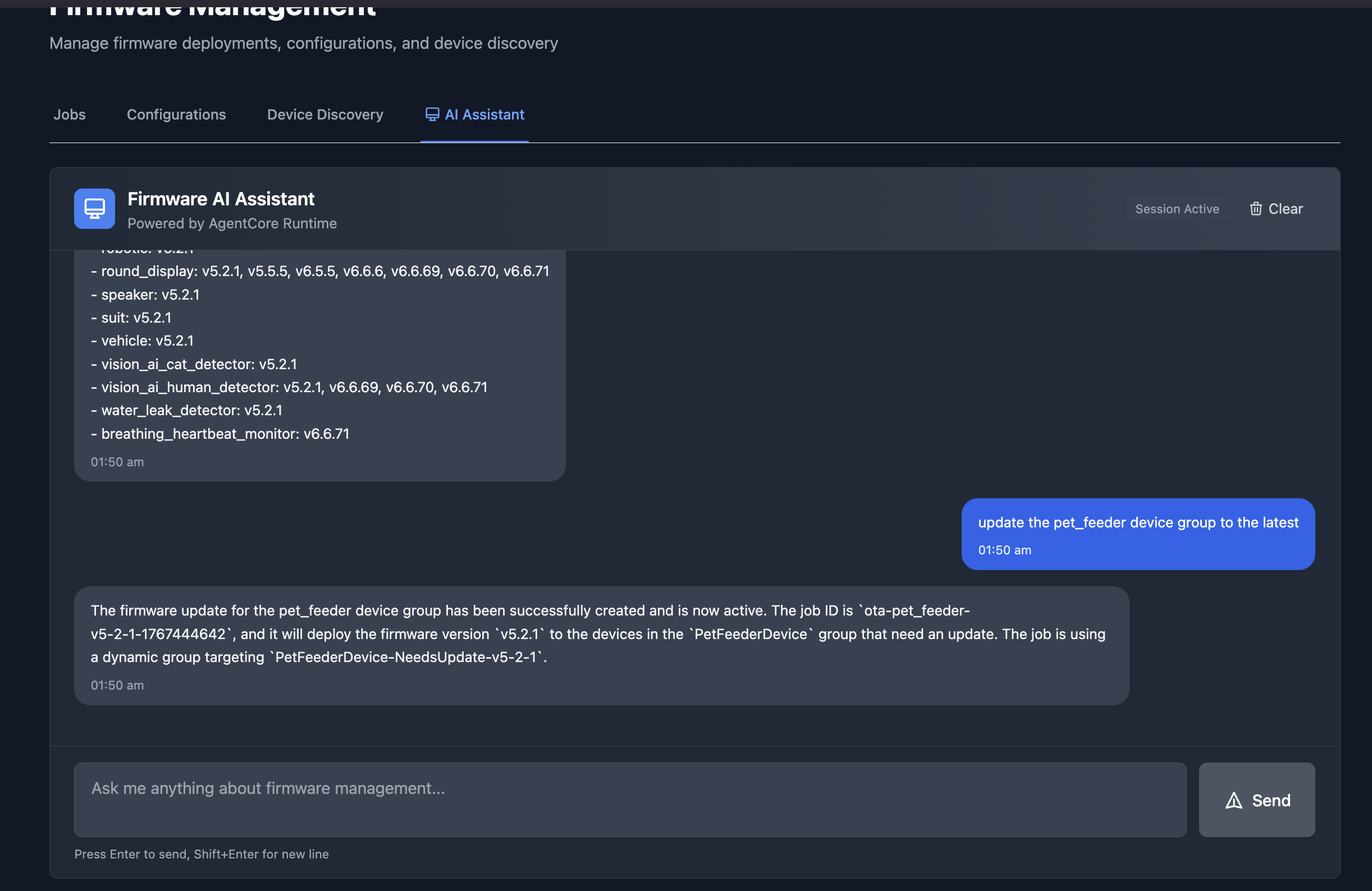1372x891 pixels.
Task: Switch to the Jobs tab
Action: coord(69,114)
